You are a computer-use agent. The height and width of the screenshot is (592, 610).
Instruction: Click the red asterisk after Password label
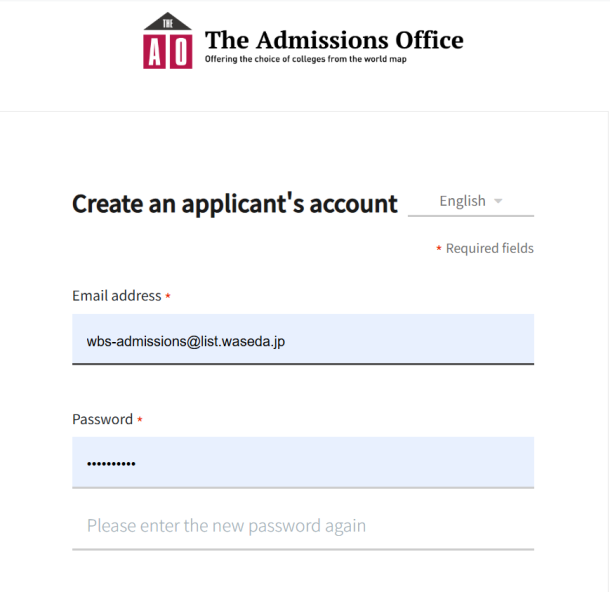(140, 419)
